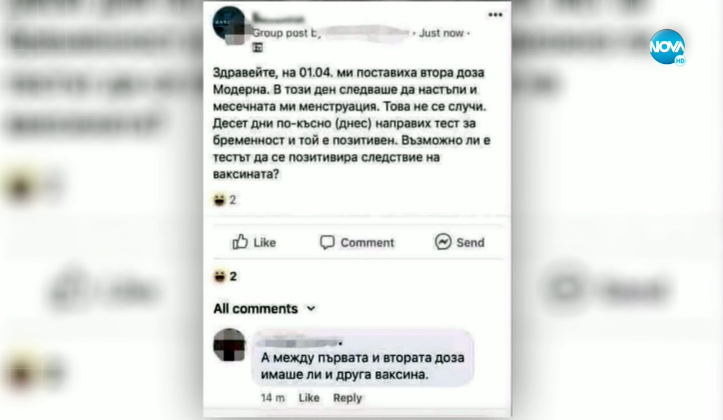The image size is (723, 420).
Task: Click the reaction count 2 under the post
Action: click(x=233, y=200)
